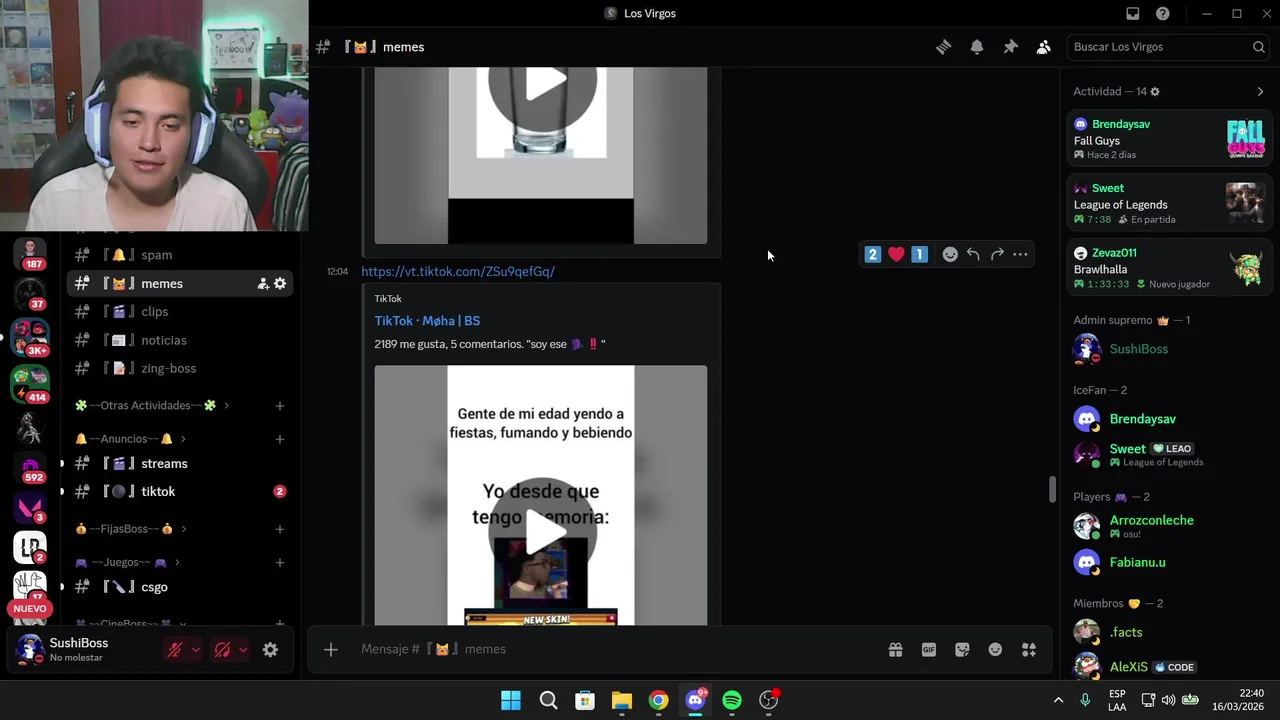This screenshot has width=1280, height=720.
Task: Select the zing-boss channel
Action: (x=180, y=368)
